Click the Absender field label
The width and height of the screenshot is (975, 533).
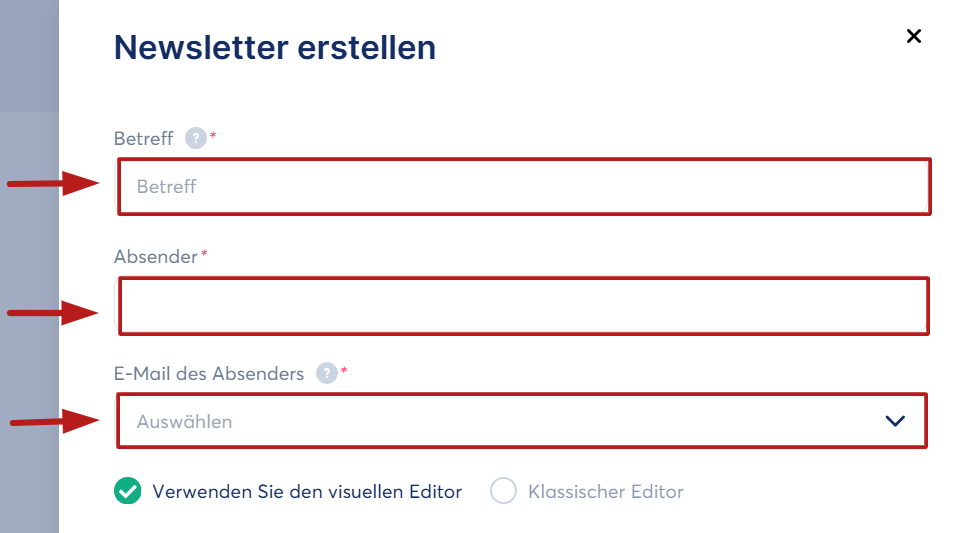tap(155, 256)
